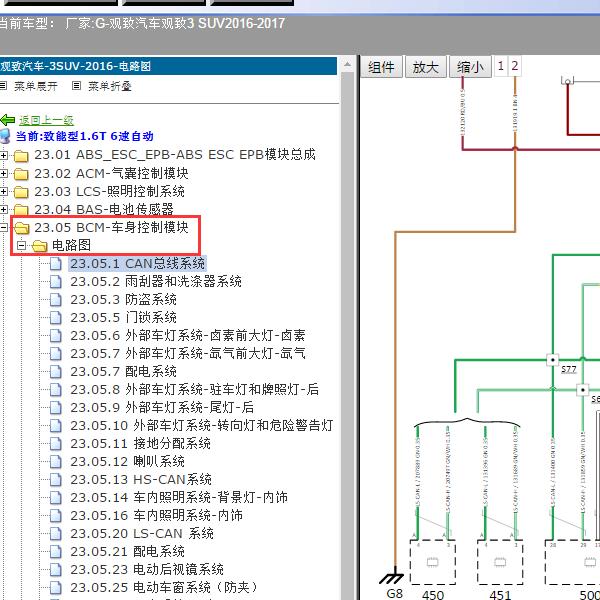This screenshot has height=600, width=600.
Task: Click the document icon of 23.05.7 氙气前大灯
Action: pos(56,354)
